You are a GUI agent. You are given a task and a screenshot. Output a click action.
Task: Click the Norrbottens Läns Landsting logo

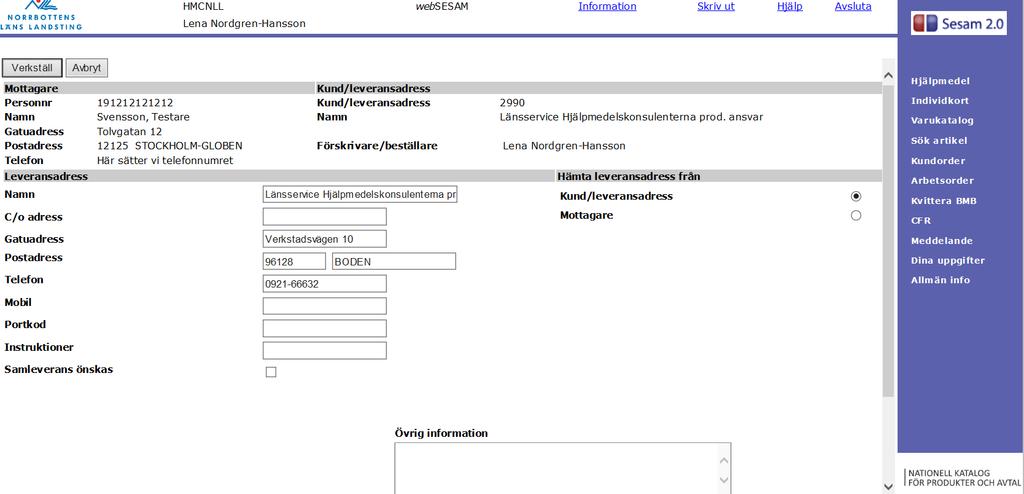click(40, 15)
